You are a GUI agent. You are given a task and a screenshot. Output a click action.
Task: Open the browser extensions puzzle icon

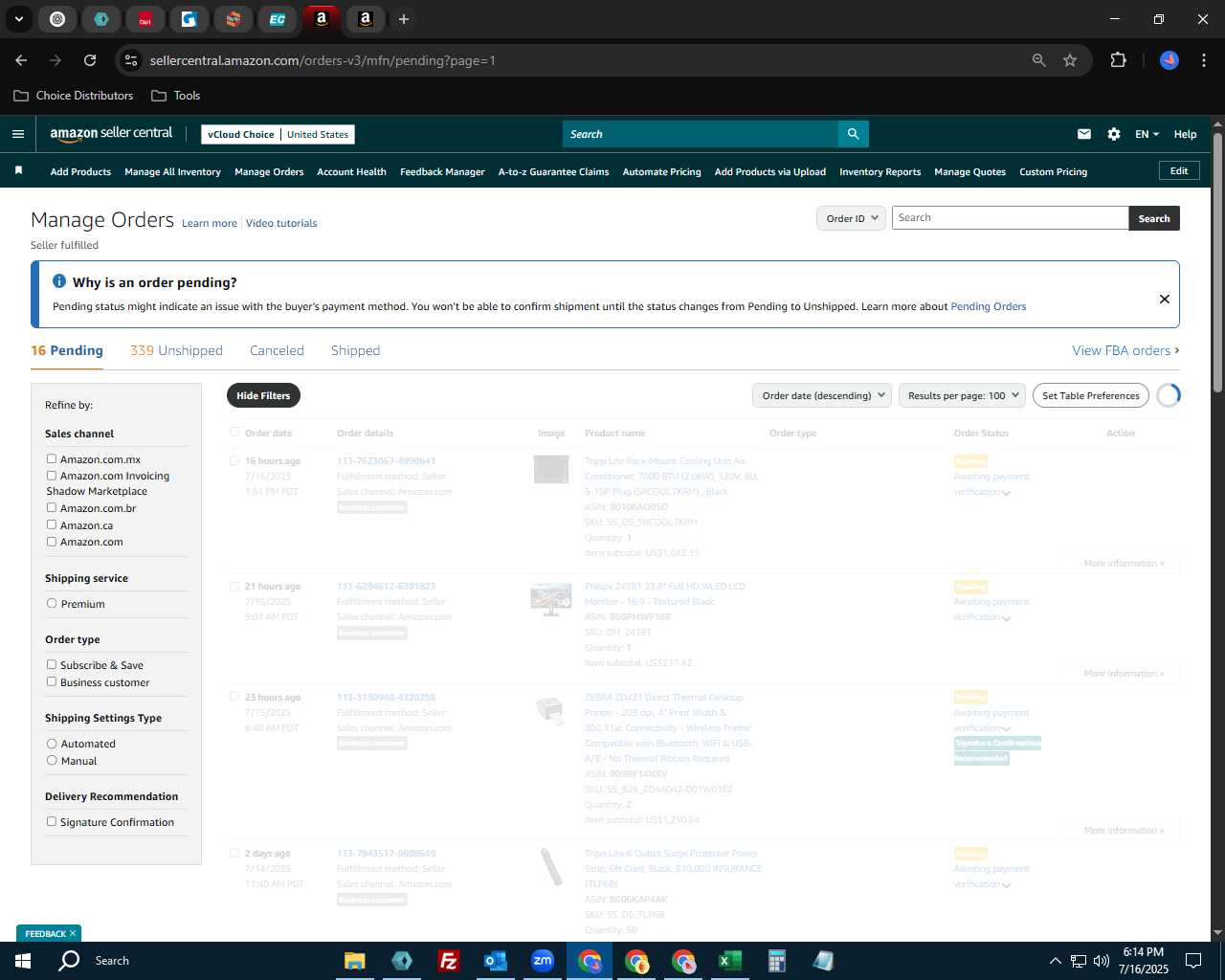tap(1118, 60)
